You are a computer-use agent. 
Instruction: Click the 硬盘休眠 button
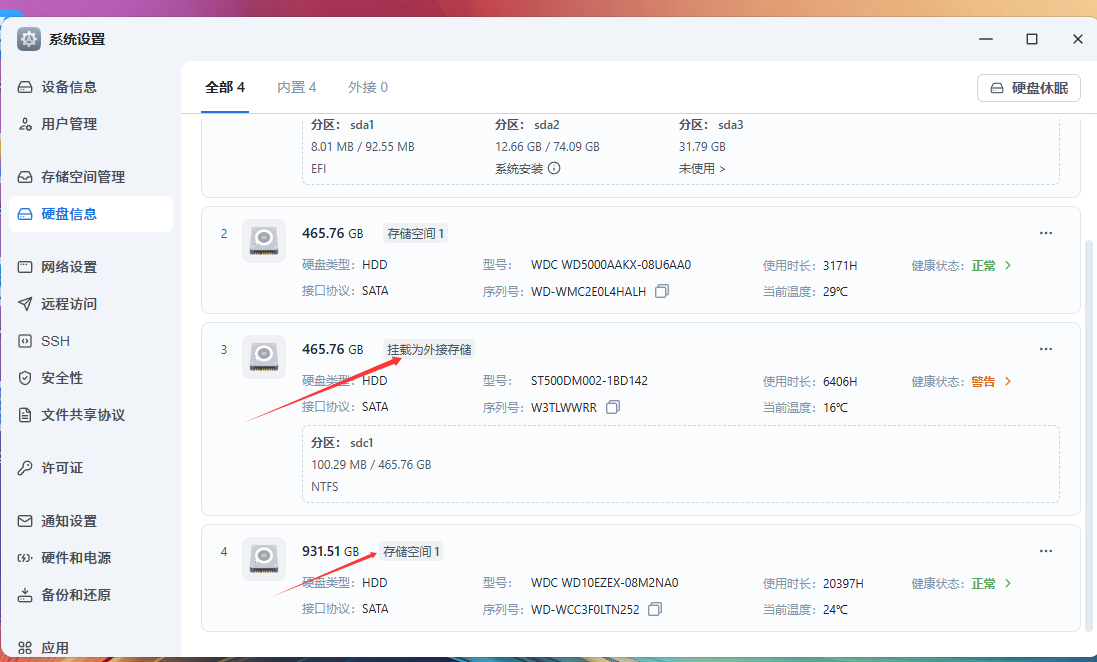tap(1028, 88)
